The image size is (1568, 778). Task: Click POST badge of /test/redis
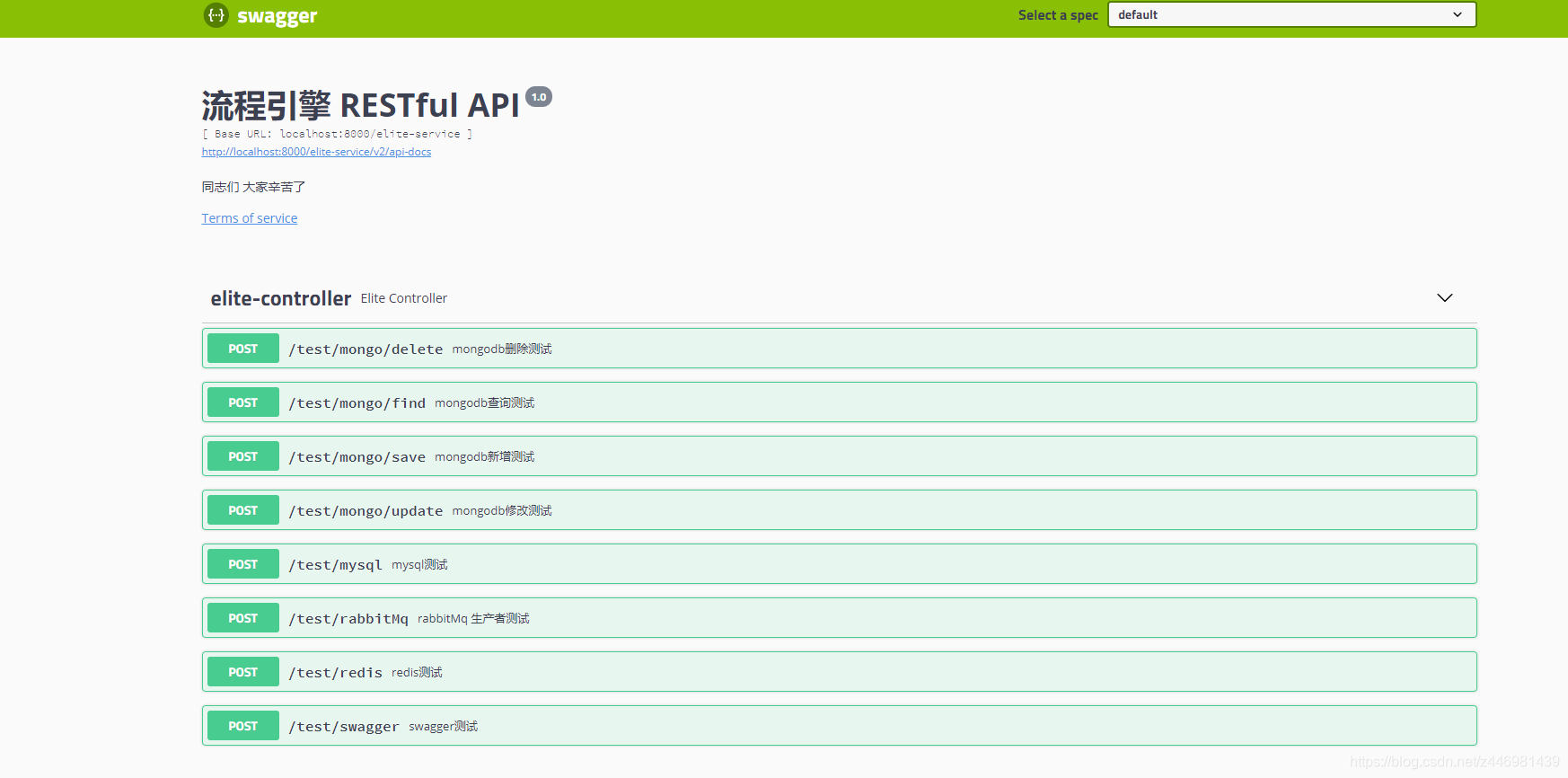click(243, 672)
